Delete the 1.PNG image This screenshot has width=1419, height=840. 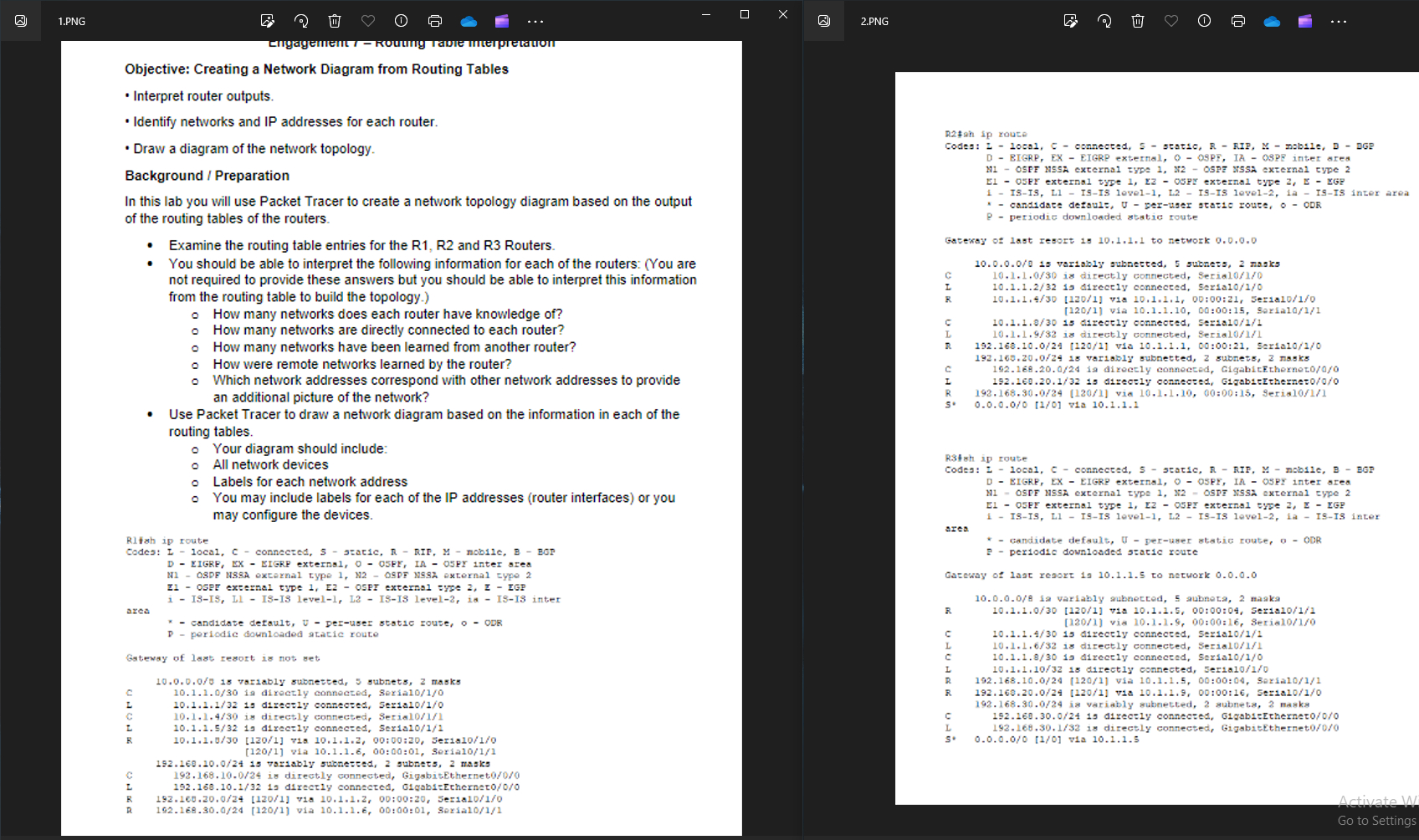[335, 21]
